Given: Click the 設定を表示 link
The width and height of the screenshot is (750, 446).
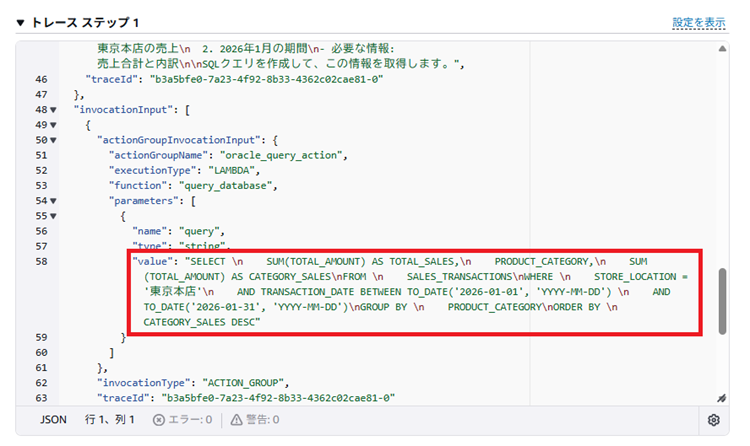Looking at the screenshot, I should (x=698, y=22).
